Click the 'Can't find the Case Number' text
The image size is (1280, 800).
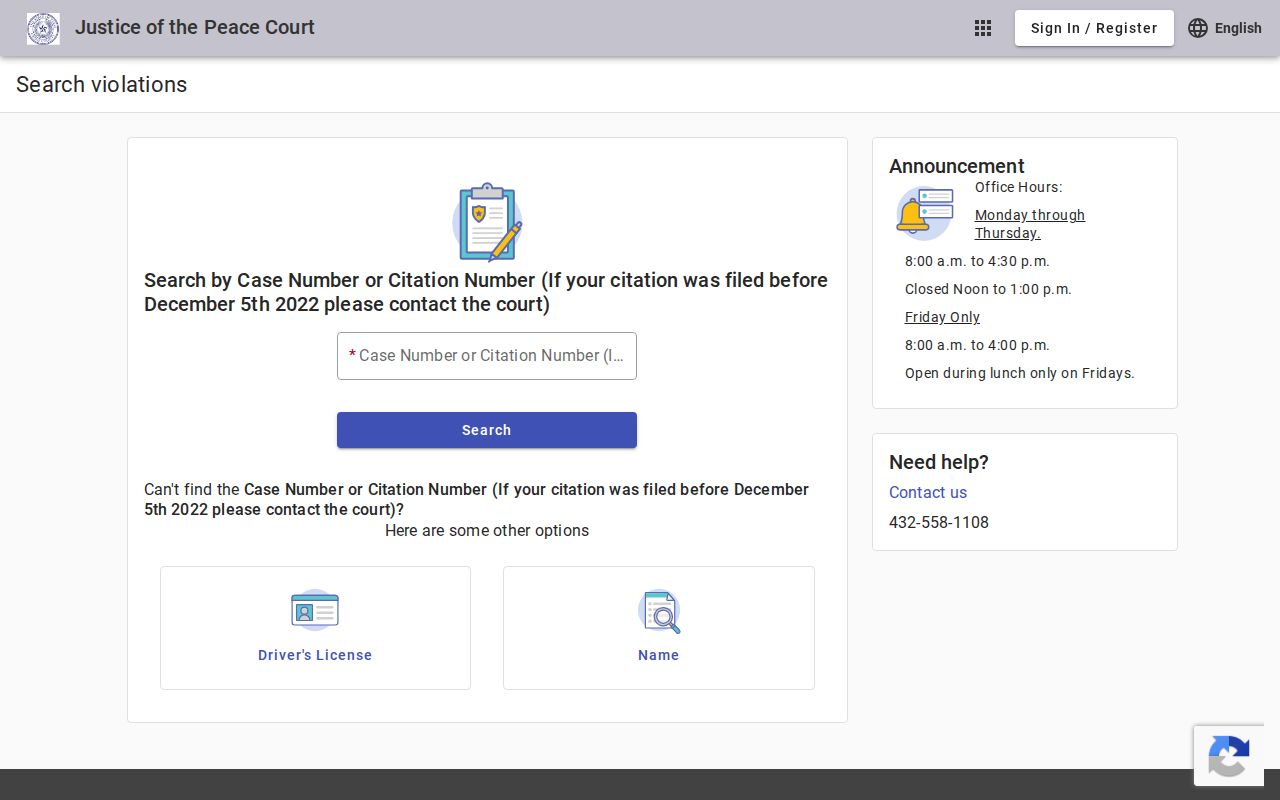(476, 499)
